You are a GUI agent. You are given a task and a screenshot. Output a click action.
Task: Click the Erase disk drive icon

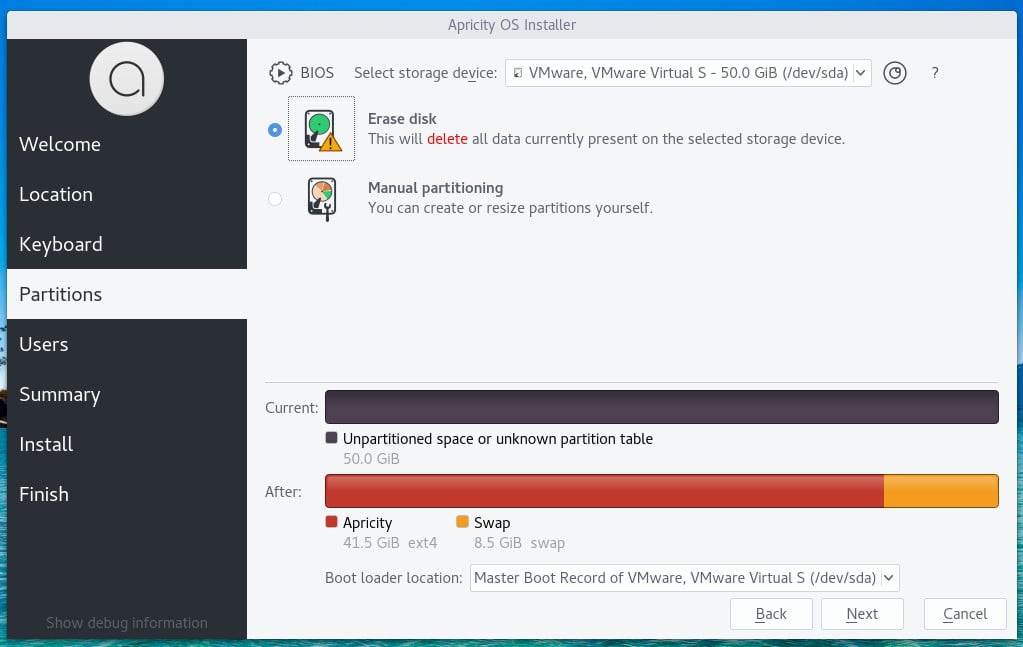[x=321, y=128]
